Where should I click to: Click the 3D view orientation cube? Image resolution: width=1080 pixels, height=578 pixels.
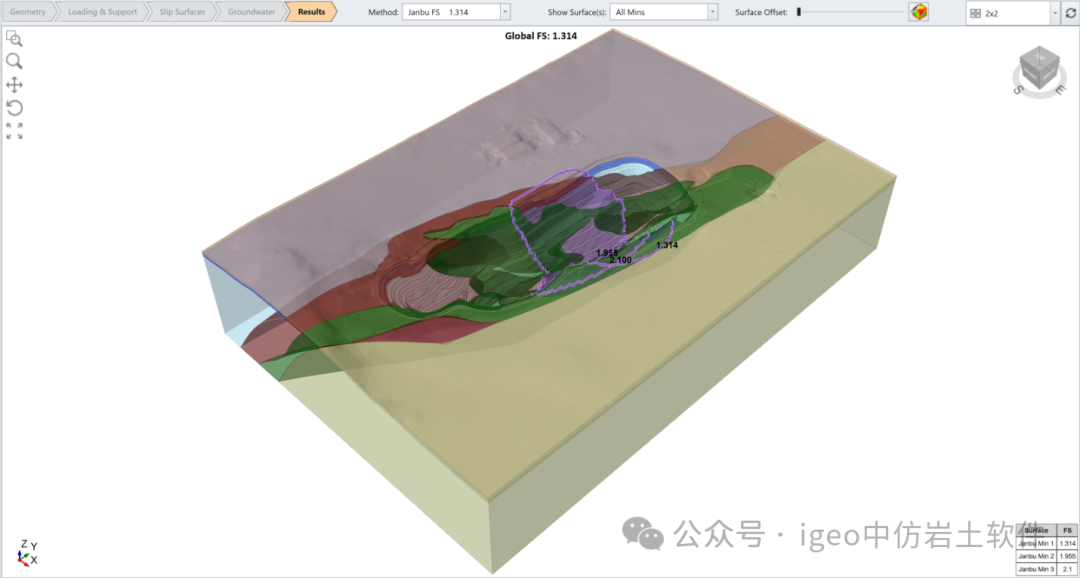click(1040, 70)
